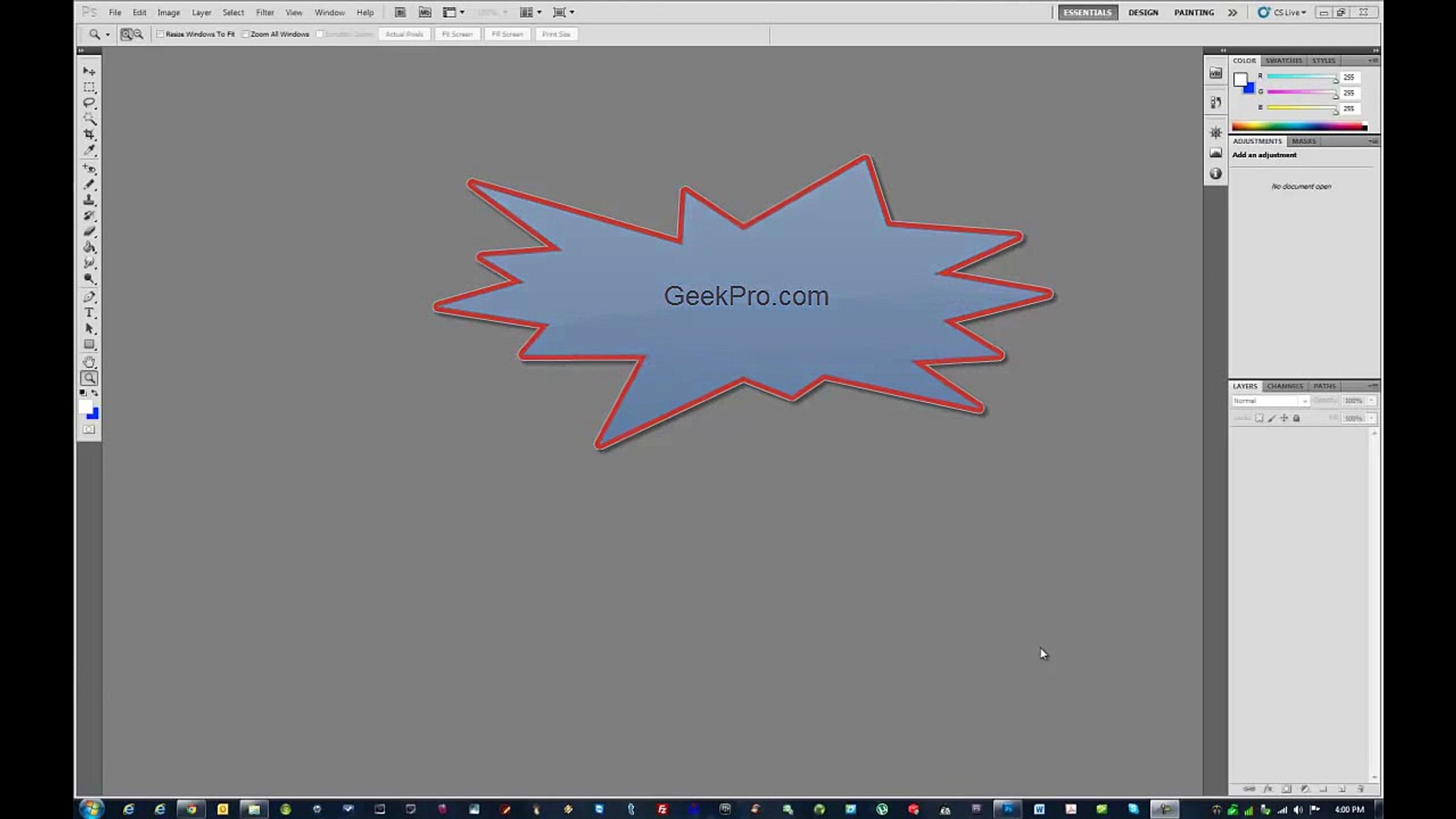Open the Filter menu

pyautogui.click(x=265, y=12)
